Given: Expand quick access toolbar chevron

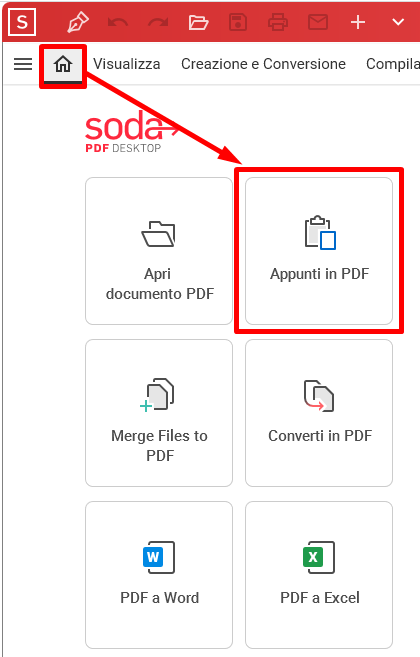Looking at the screenshot, I should click(398, 22).
